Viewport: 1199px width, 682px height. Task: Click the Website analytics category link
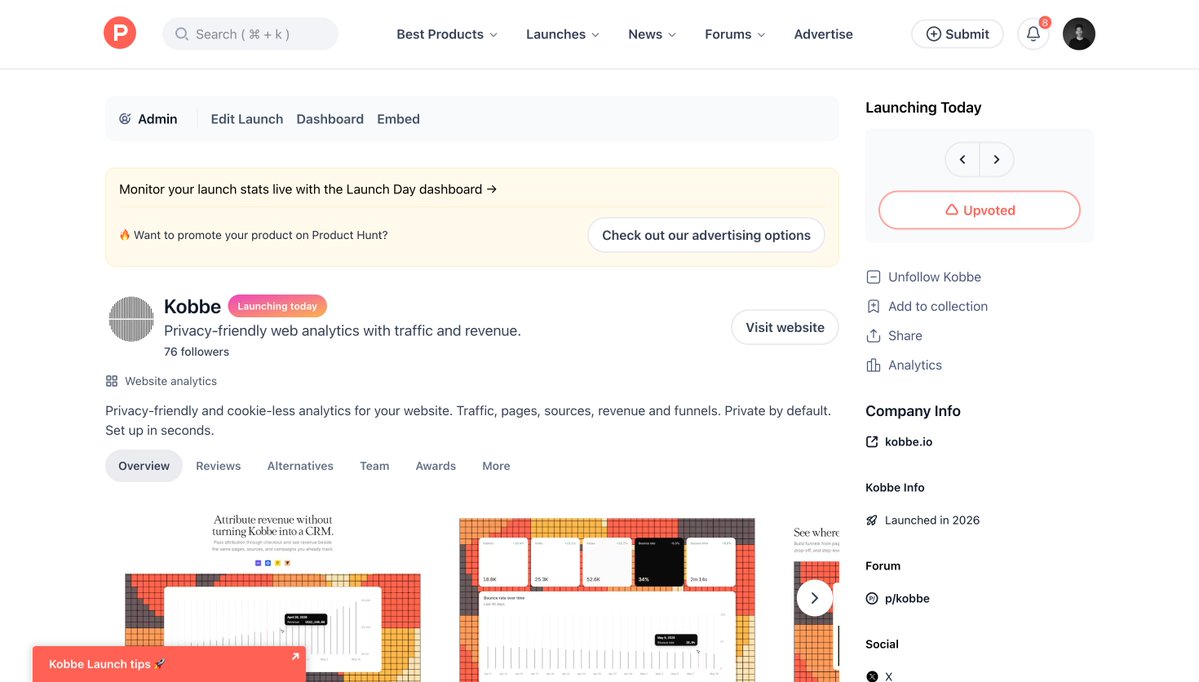coord(171,381)
